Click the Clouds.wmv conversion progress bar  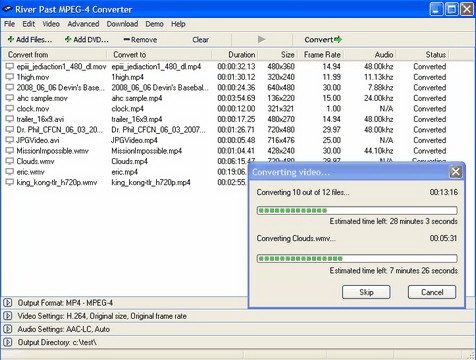(357, 258)
